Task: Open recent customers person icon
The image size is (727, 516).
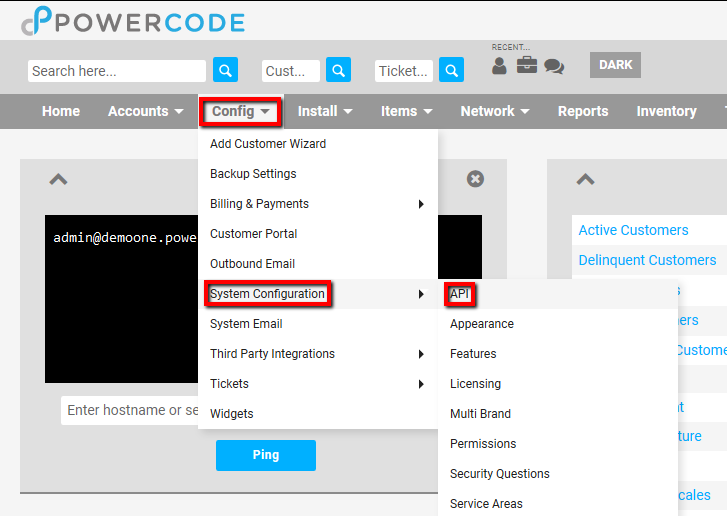Action: click(499, 66)
